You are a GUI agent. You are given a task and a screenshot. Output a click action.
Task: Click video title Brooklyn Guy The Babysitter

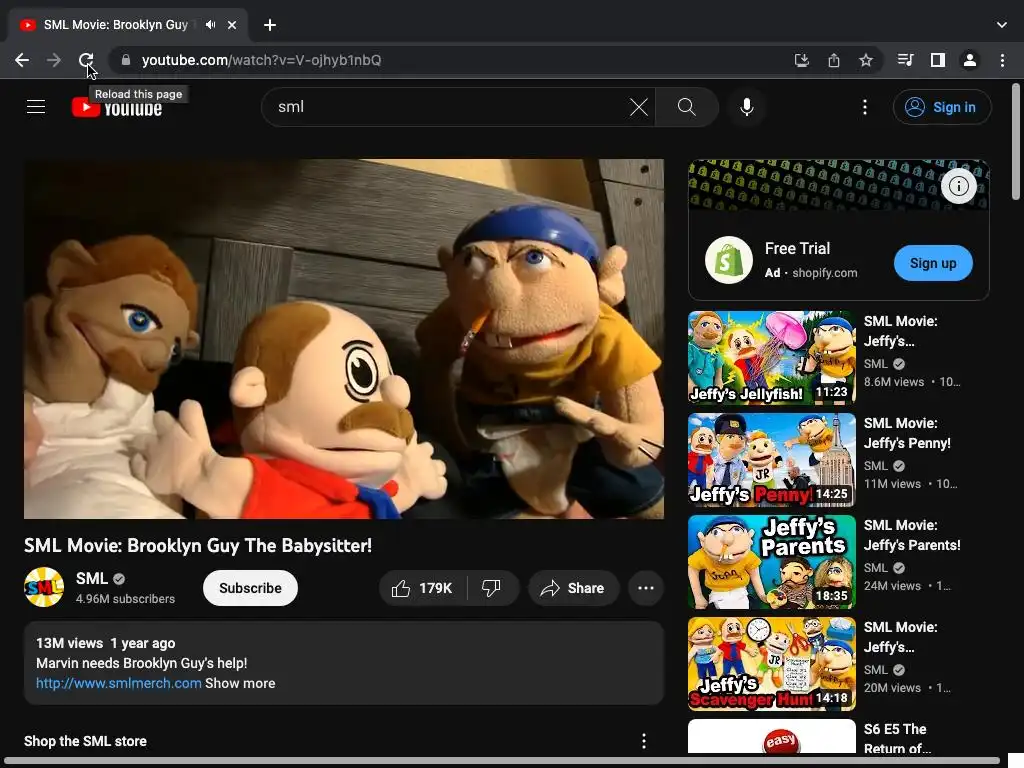tap(198, 545)
